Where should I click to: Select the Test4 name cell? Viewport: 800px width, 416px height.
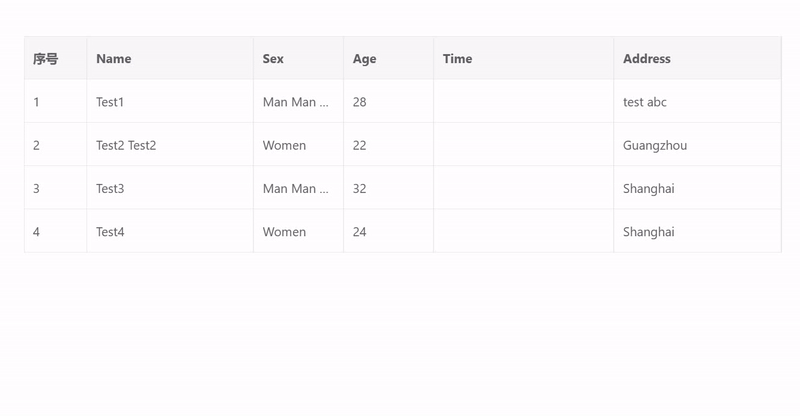coord(110,231)
